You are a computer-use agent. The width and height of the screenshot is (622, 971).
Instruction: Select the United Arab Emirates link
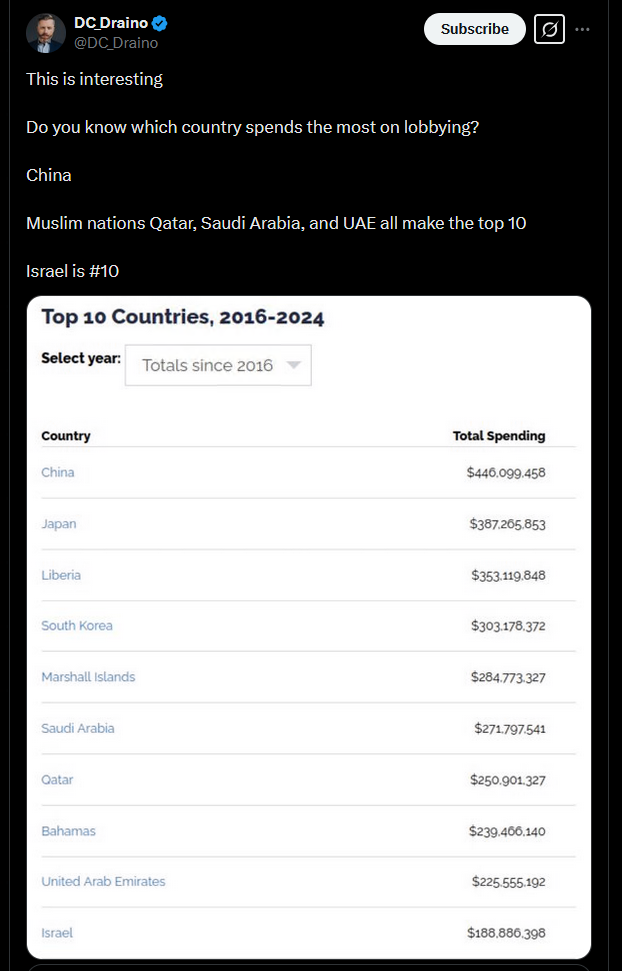coord(103,881)
